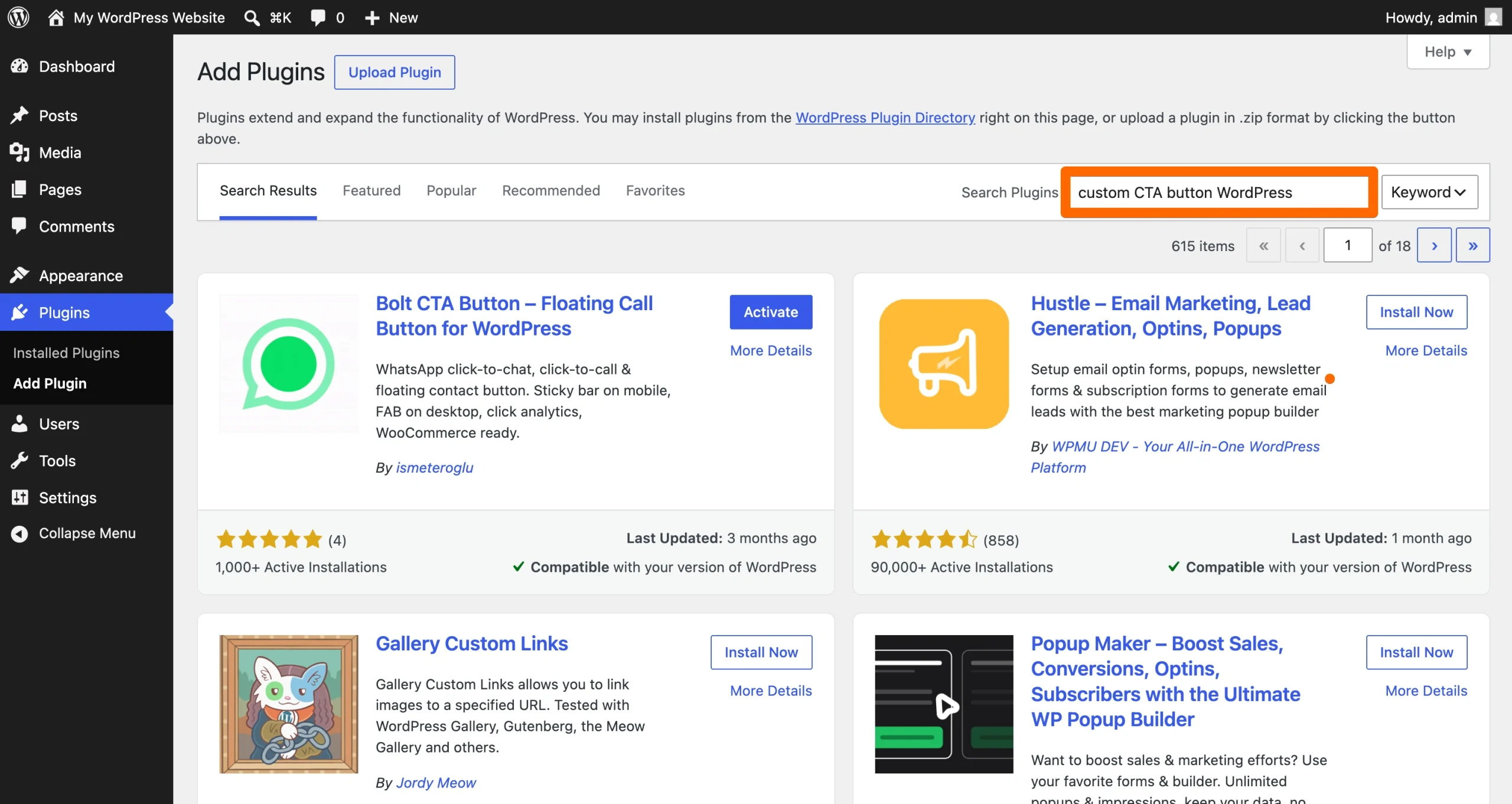Click the Bolt CTA Button green chat thumbnail
The height and width of the screenshot is (804, 1512).
click(x=289, y=364)
